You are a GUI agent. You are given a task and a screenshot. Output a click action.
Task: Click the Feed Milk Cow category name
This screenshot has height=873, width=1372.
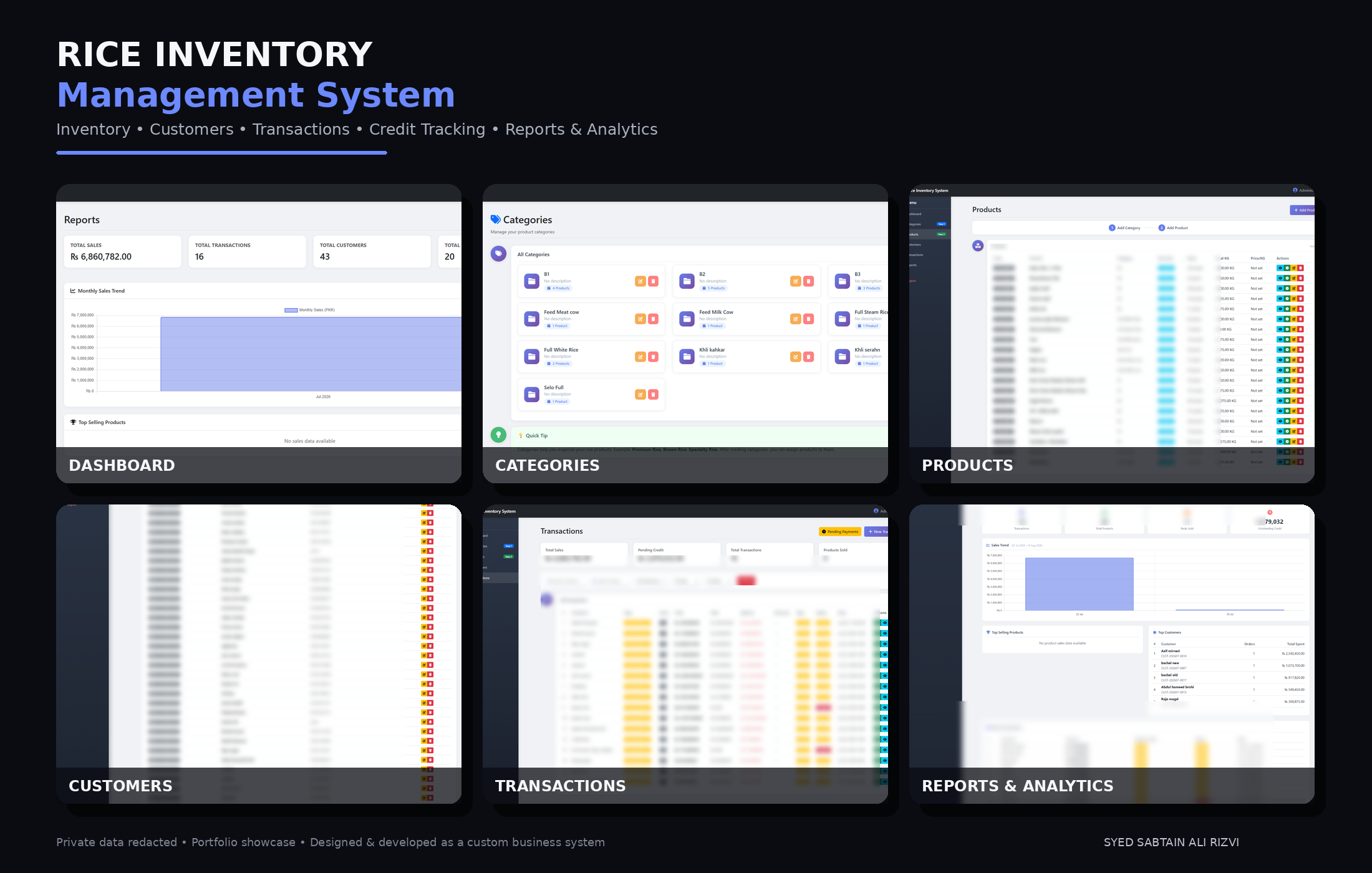(x=716, y=312)
